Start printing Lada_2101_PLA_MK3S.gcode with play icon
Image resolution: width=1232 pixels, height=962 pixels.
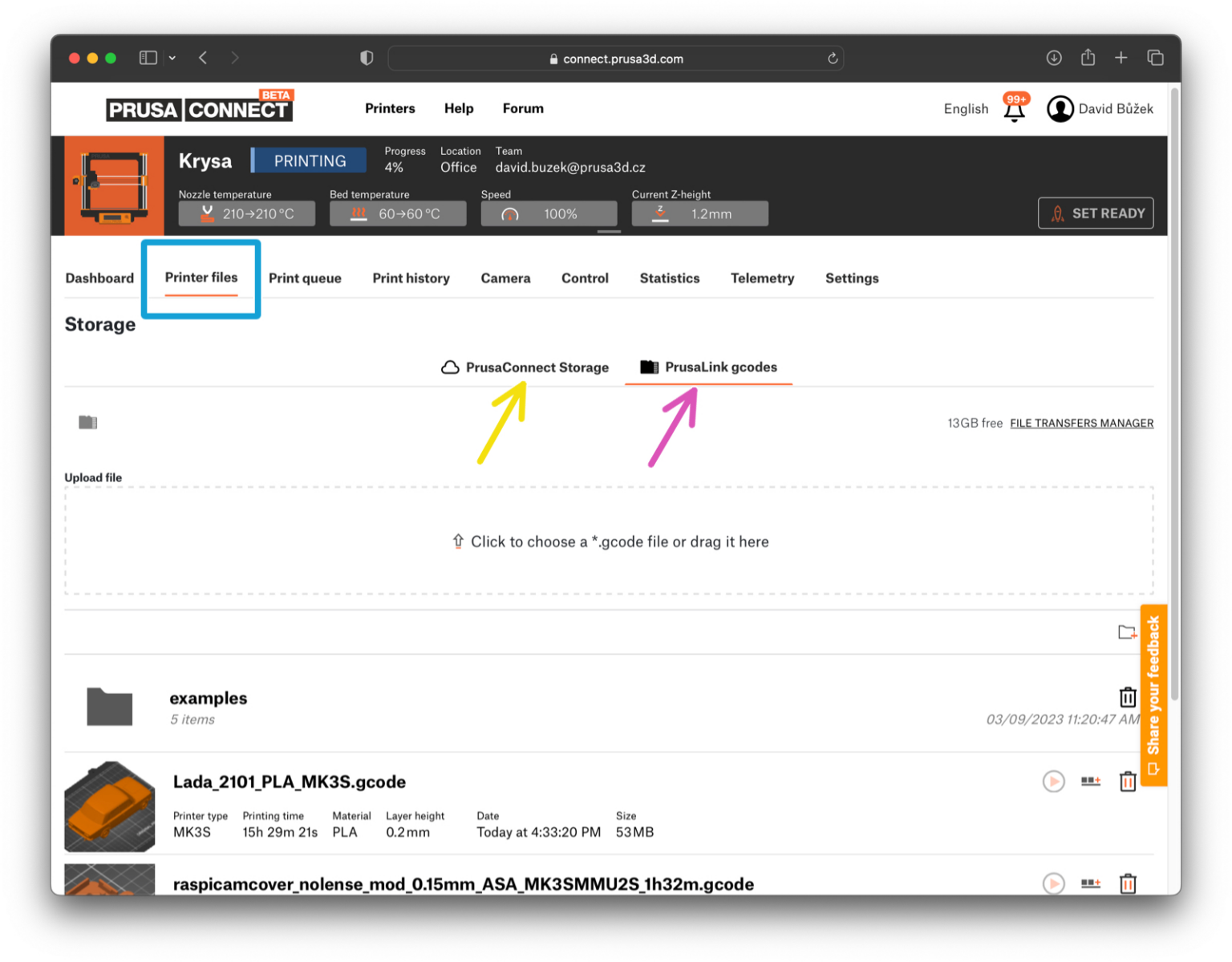pos(1053,781)
